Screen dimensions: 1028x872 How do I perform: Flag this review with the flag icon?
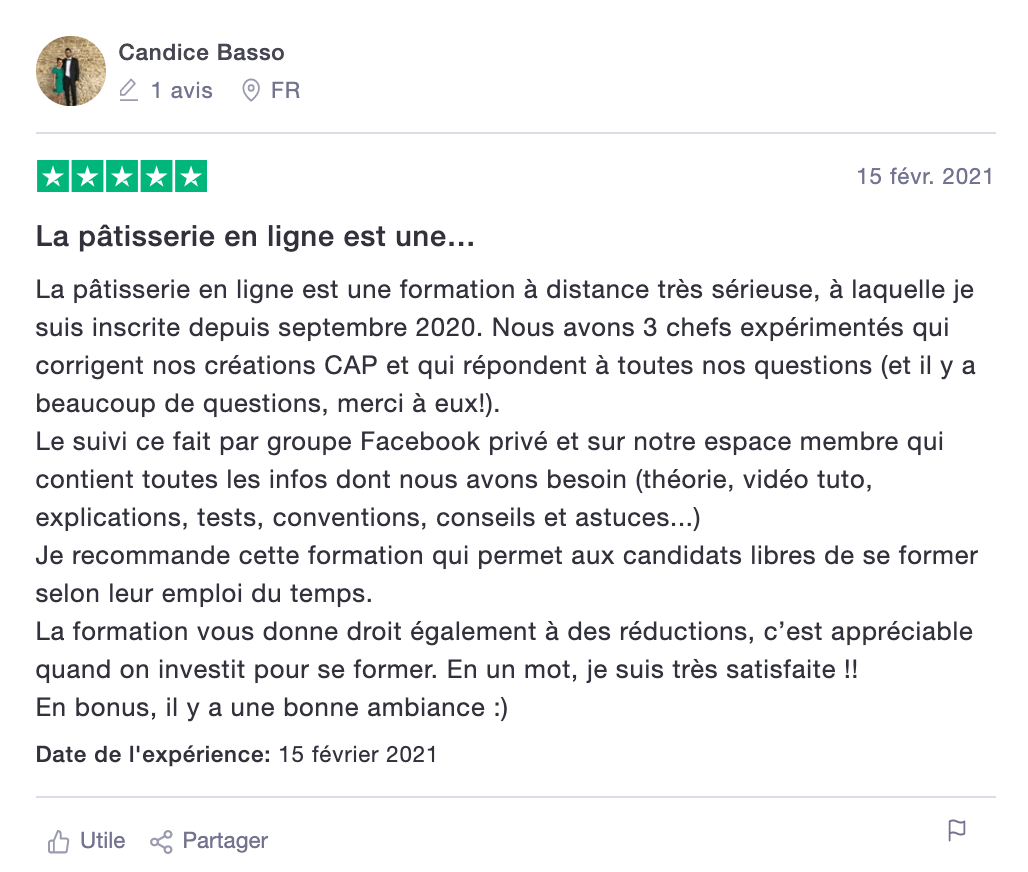(957, 830)
